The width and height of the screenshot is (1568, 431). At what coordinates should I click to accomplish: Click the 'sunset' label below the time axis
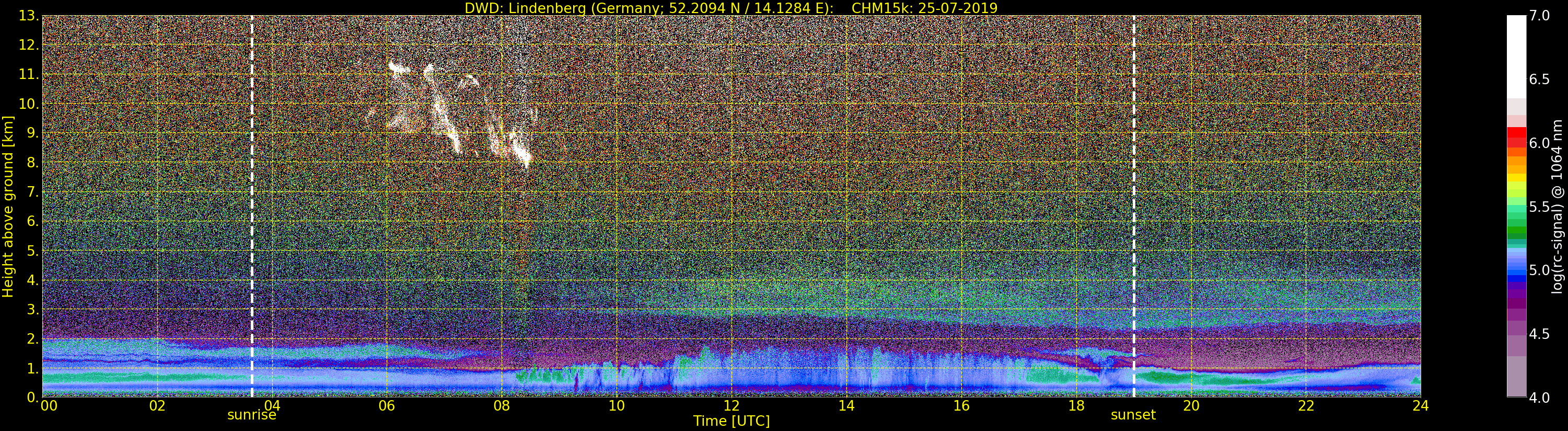pyautogui.click(x=1133, y=415)
